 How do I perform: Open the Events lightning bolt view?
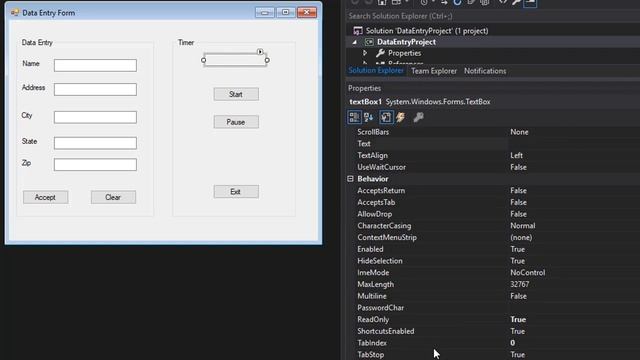[401, 118]
